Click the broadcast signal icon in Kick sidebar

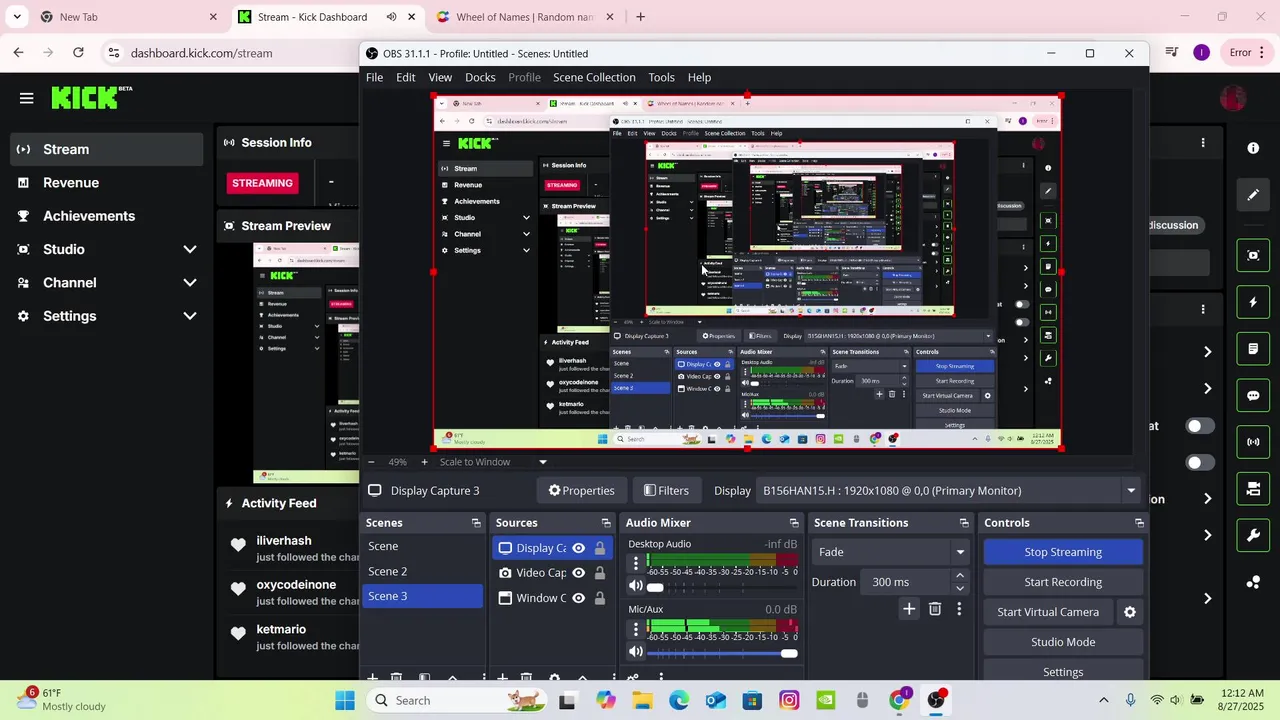1253,442
